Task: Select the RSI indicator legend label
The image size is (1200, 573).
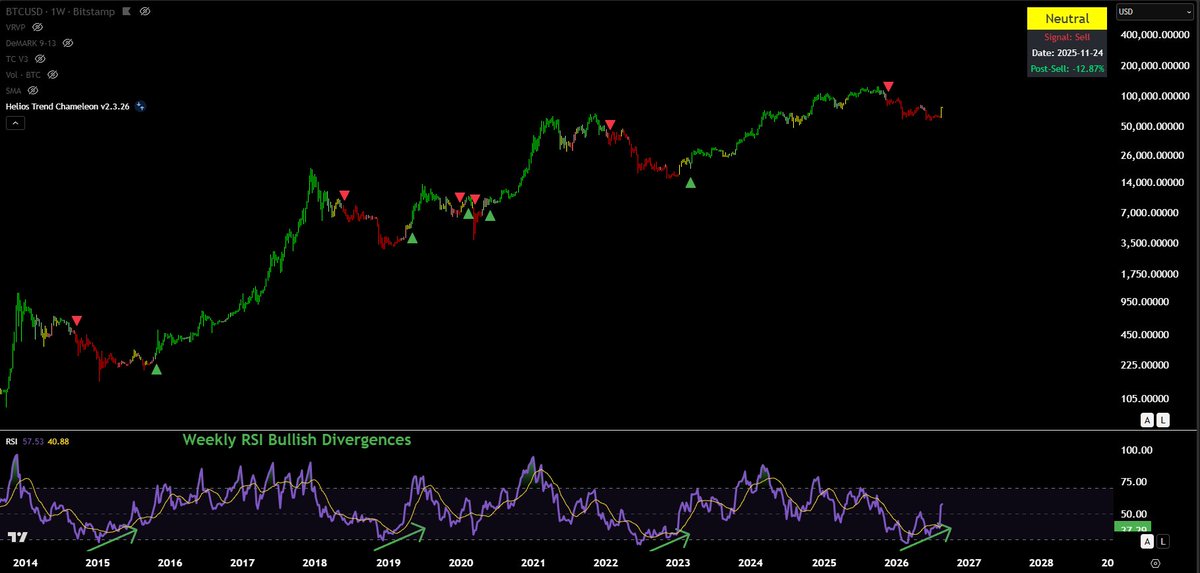Action: click(x=12, y=441)
